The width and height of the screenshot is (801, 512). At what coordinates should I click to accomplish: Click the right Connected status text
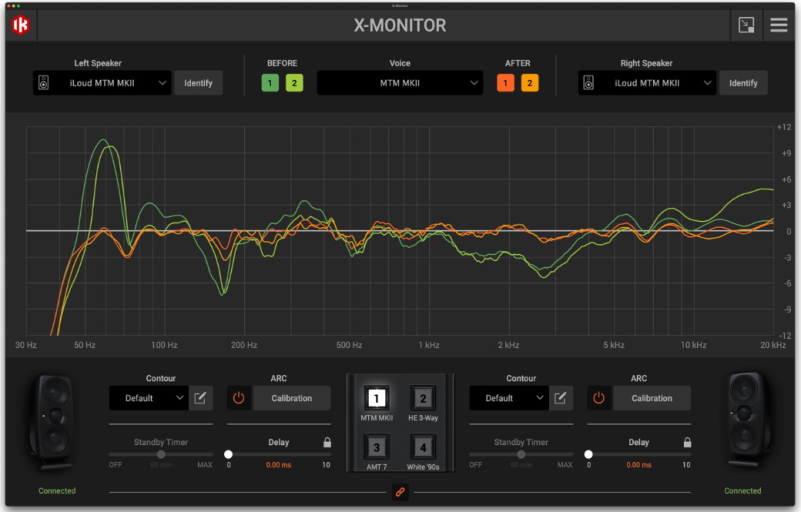pos(742,491)
